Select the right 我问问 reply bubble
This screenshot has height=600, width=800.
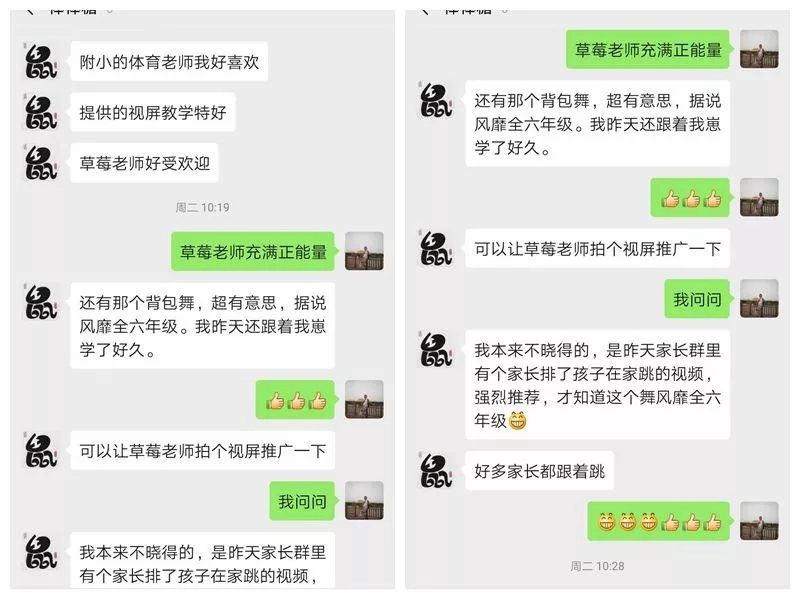697,299
